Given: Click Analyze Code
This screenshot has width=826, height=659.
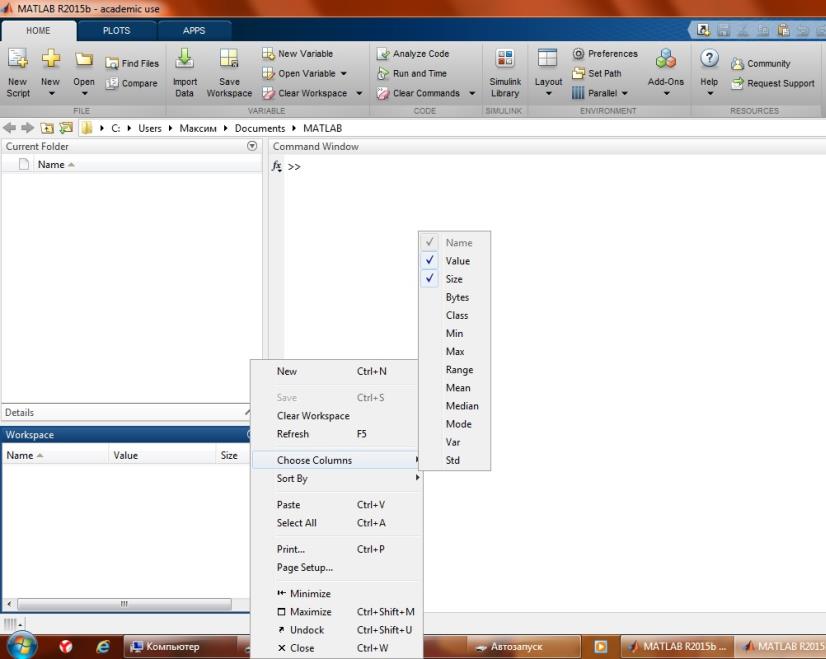Looking at the screenshot, I should (x=413, y=54).
